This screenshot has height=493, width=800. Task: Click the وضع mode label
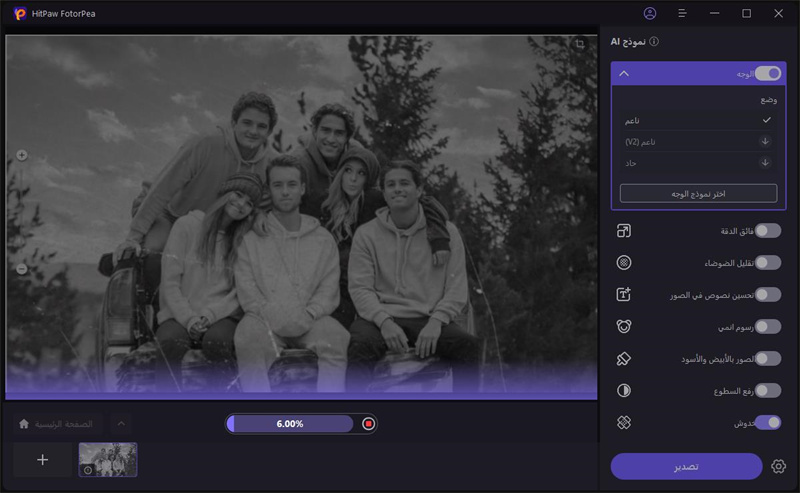768,100
